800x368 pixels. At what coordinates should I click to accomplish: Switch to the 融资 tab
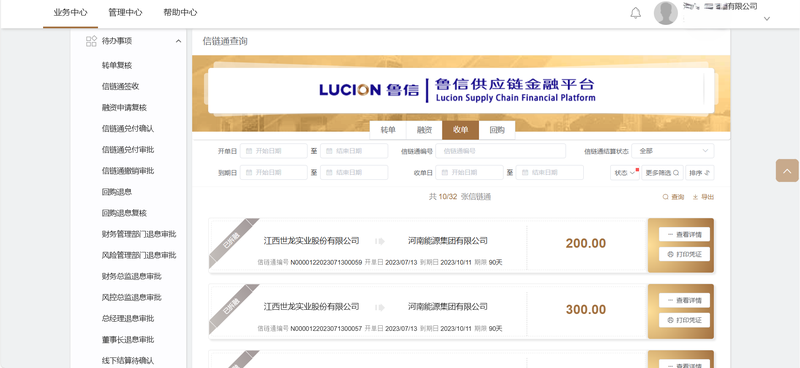[x=424, y=130]
